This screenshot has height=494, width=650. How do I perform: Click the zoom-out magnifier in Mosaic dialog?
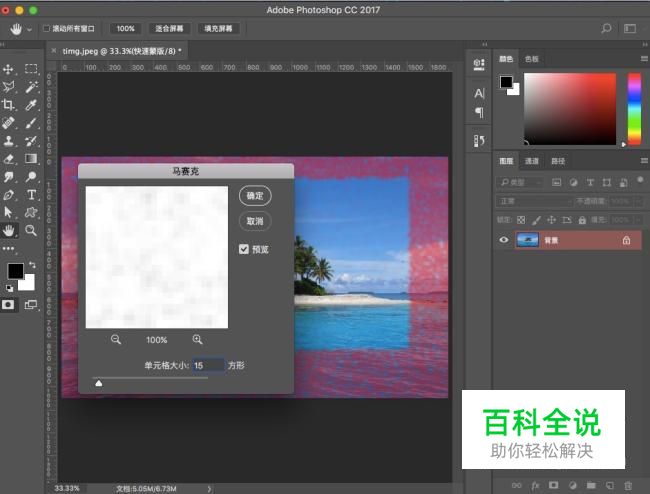pos(116,340)
